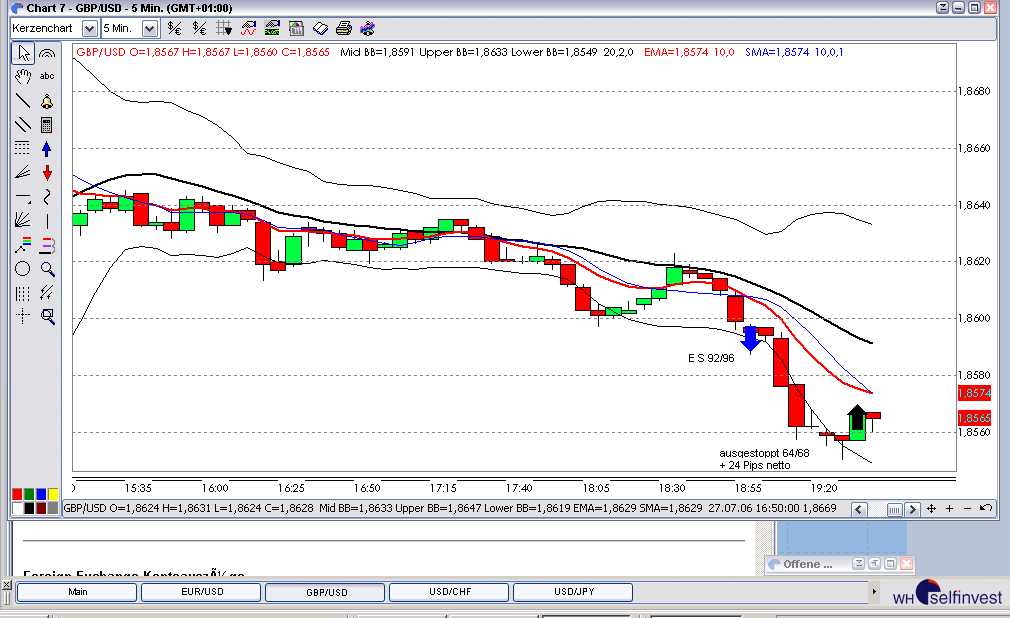
Task: Select the abc text annotation tool
Action: point(47,76)
